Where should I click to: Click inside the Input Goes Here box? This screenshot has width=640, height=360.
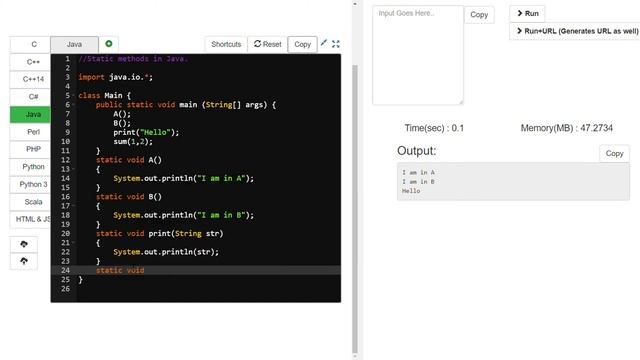(x=418, y=55)
